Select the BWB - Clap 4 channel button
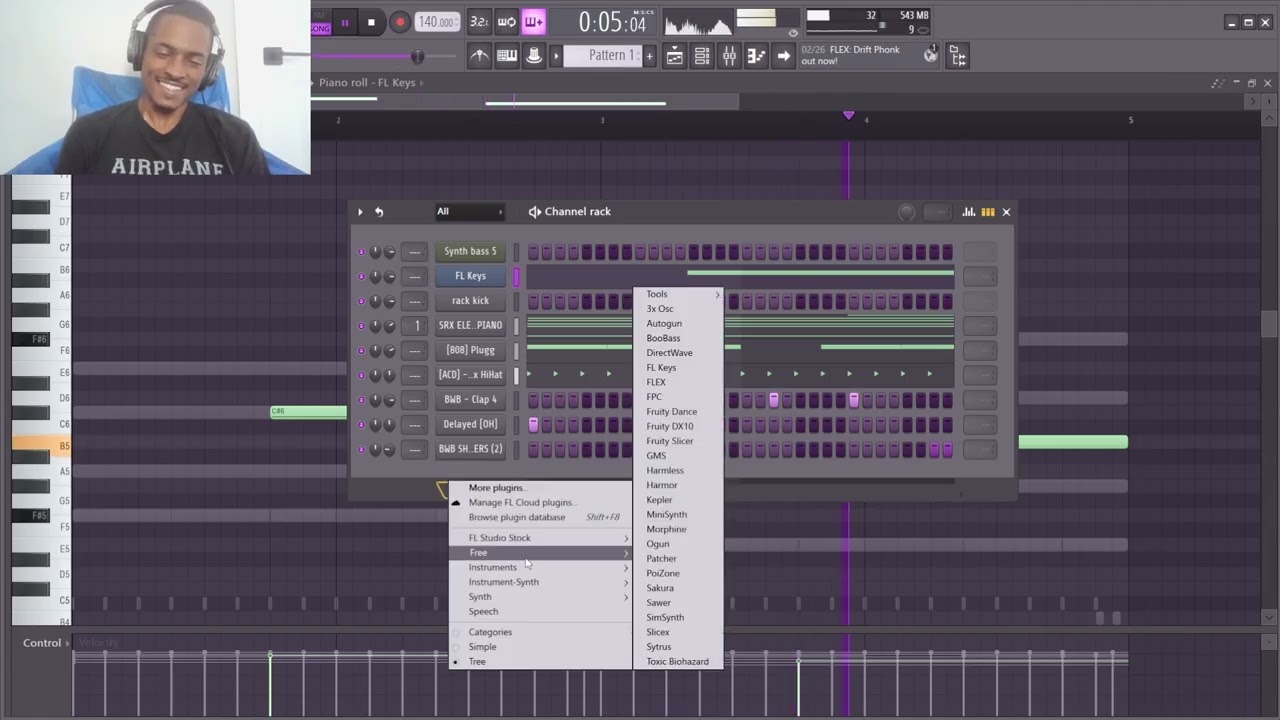This screenshot has width=1280, height=720. (x=470, y=400)
